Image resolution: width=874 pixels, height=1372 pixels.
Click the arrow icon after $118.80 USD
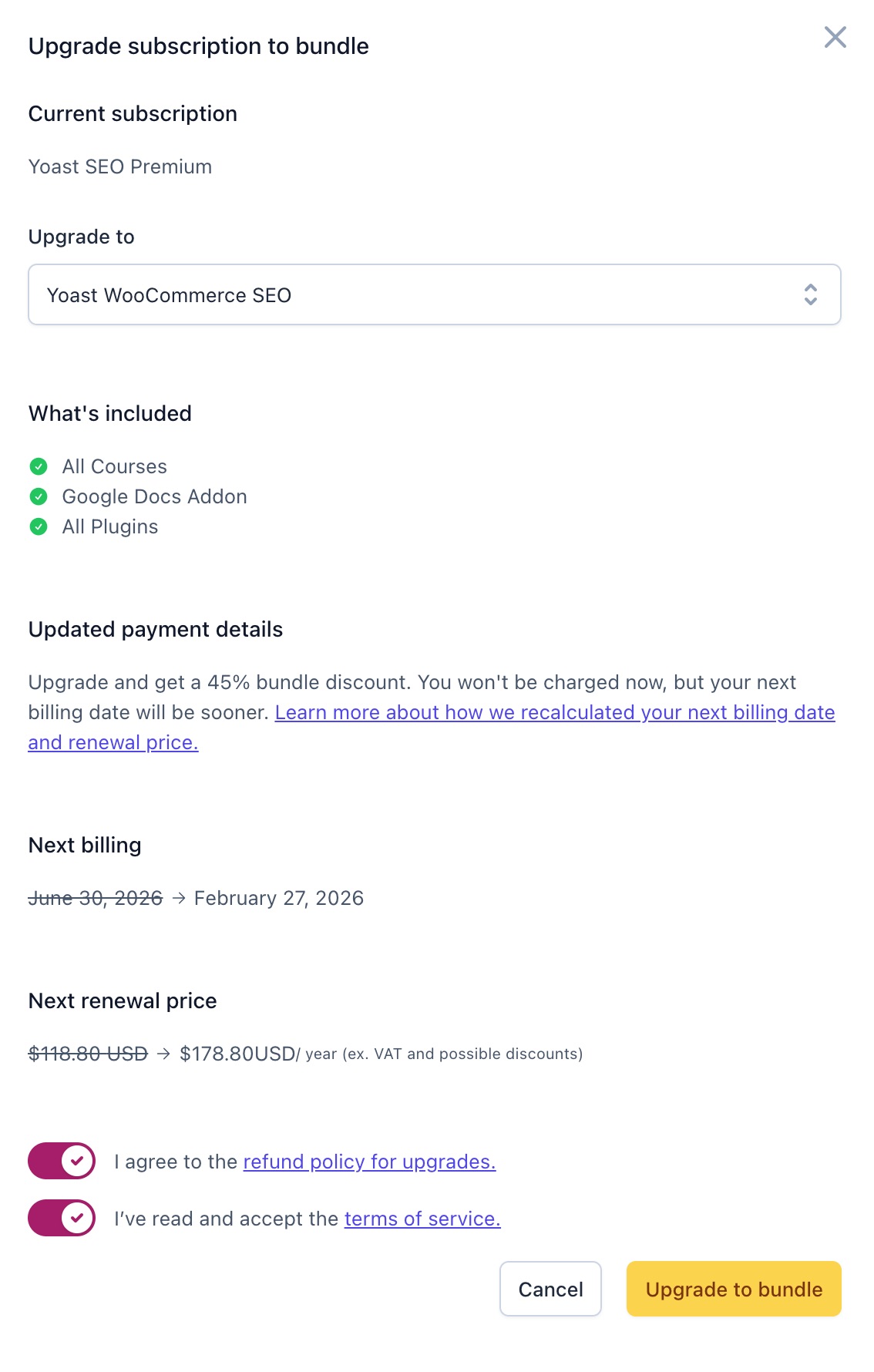(163, 1054)
